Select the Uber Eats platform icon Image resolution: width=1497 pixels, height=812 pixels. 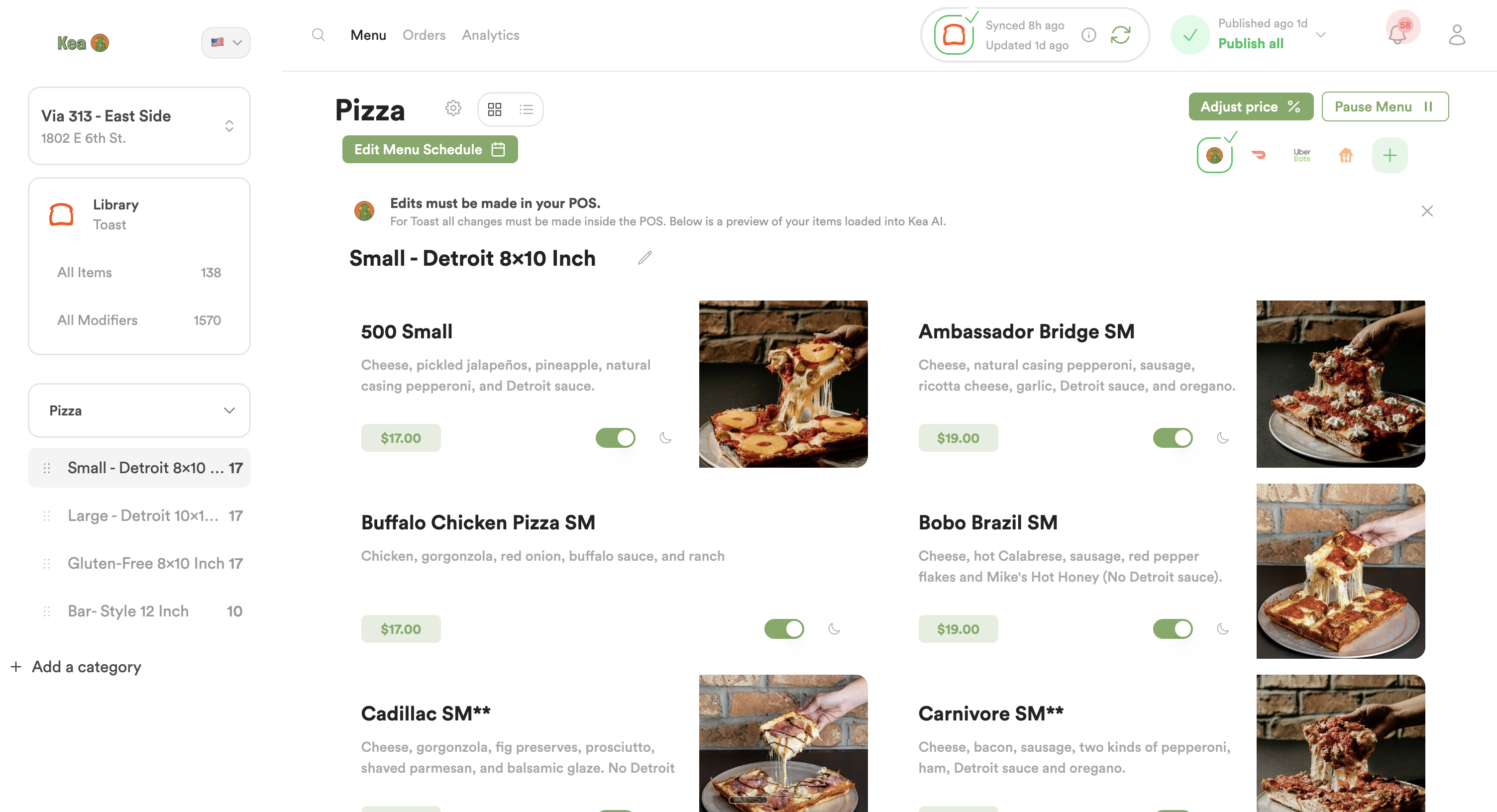coord(1302,155)
